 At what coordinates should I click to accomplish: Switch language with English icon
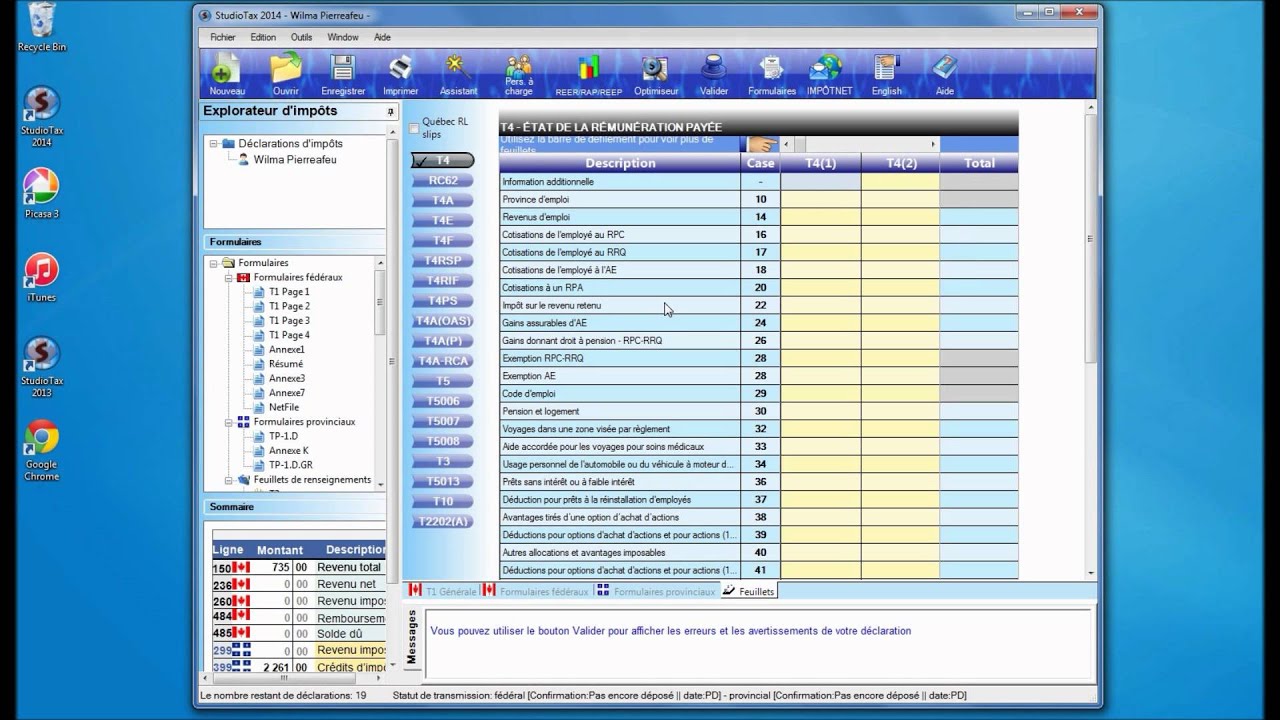[x=886, y=74]
